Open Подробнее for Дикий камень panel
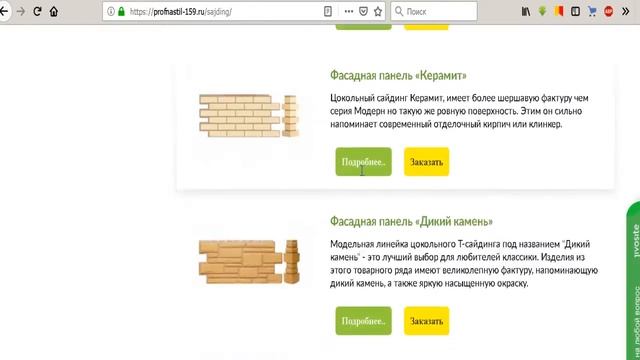Screen dimensions: 640x360 [363, 321]
